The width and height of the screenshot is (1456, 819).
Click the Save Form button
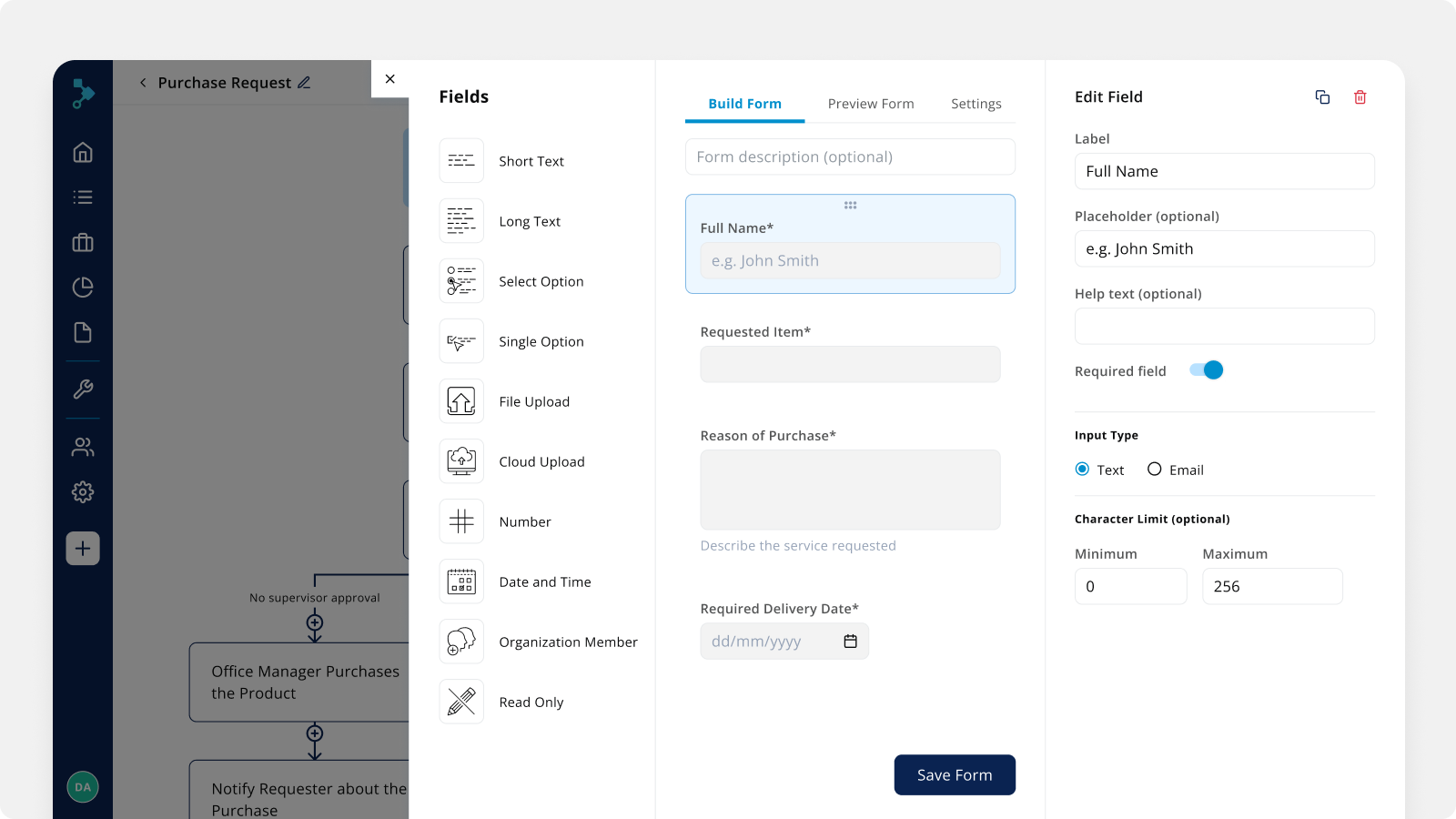coord(954,774)
